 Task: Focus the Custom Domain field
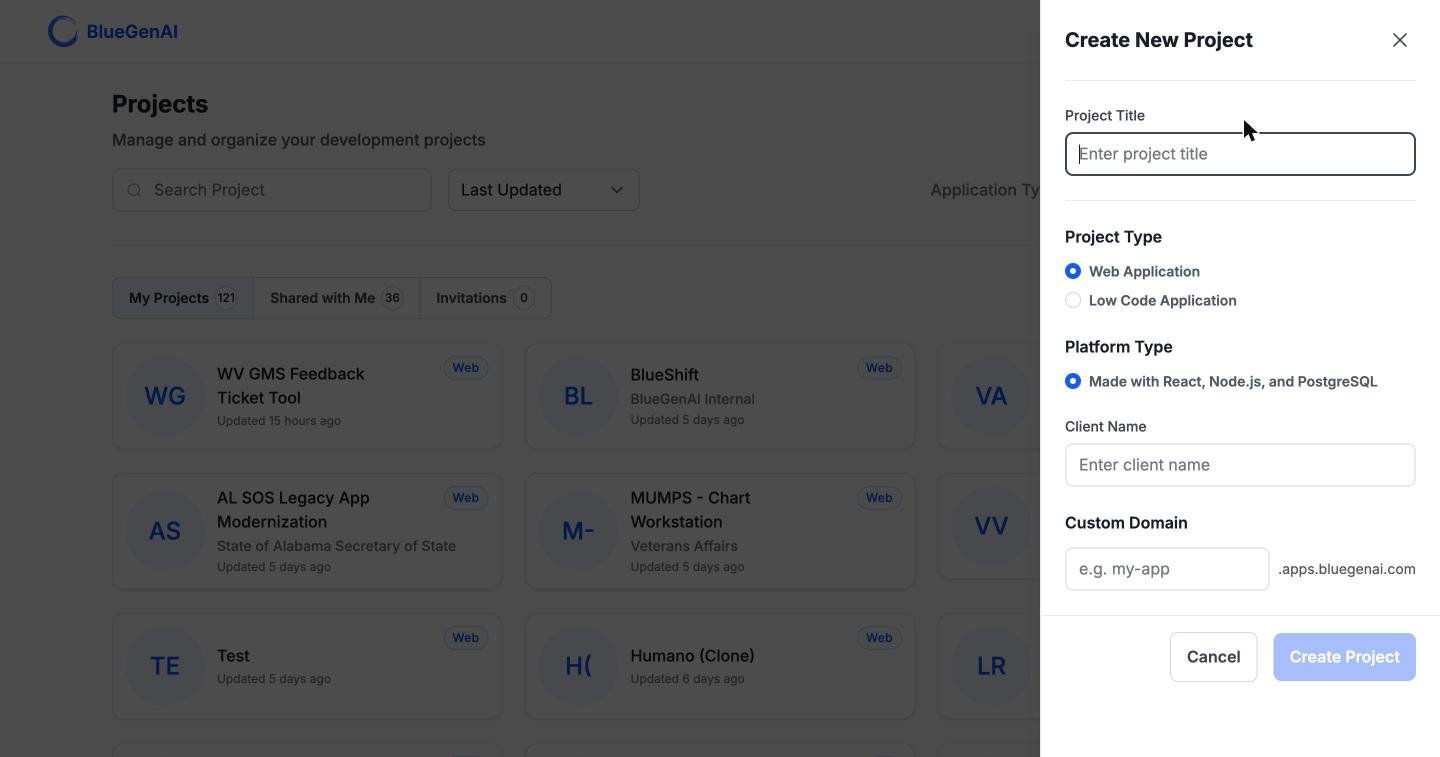1167,569
